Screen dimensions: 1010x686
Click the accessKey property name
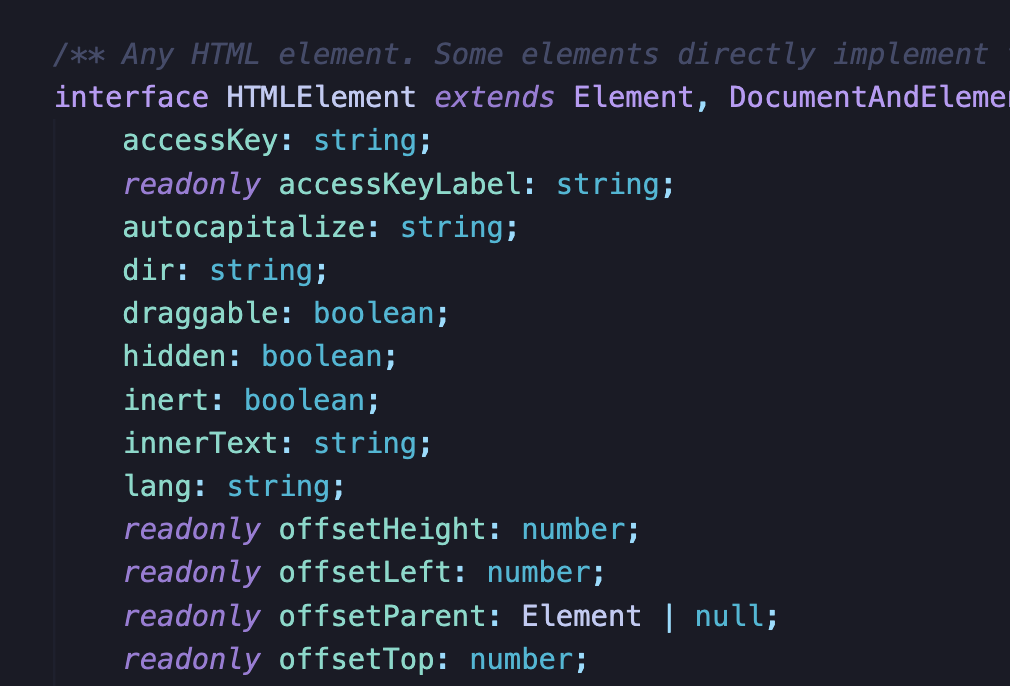pos(200,141)
